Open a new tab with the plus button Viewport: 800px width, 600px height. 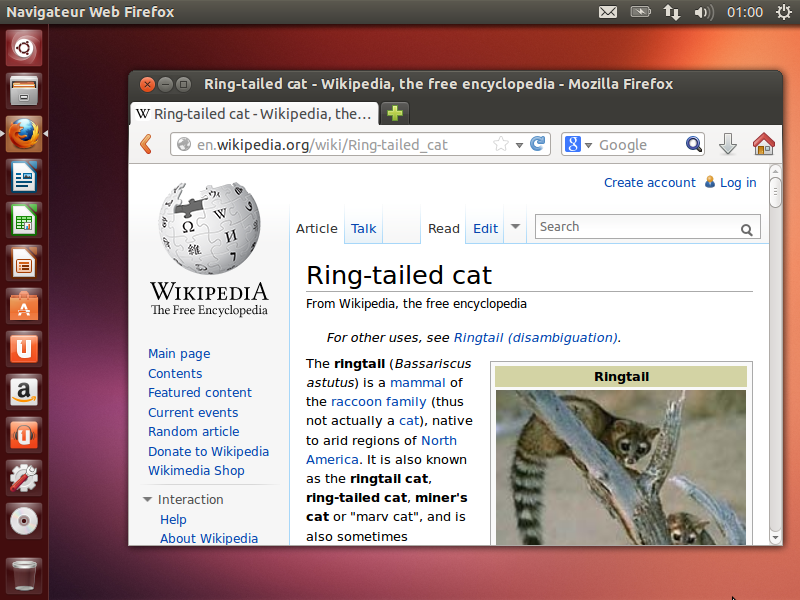pos(395,113)
